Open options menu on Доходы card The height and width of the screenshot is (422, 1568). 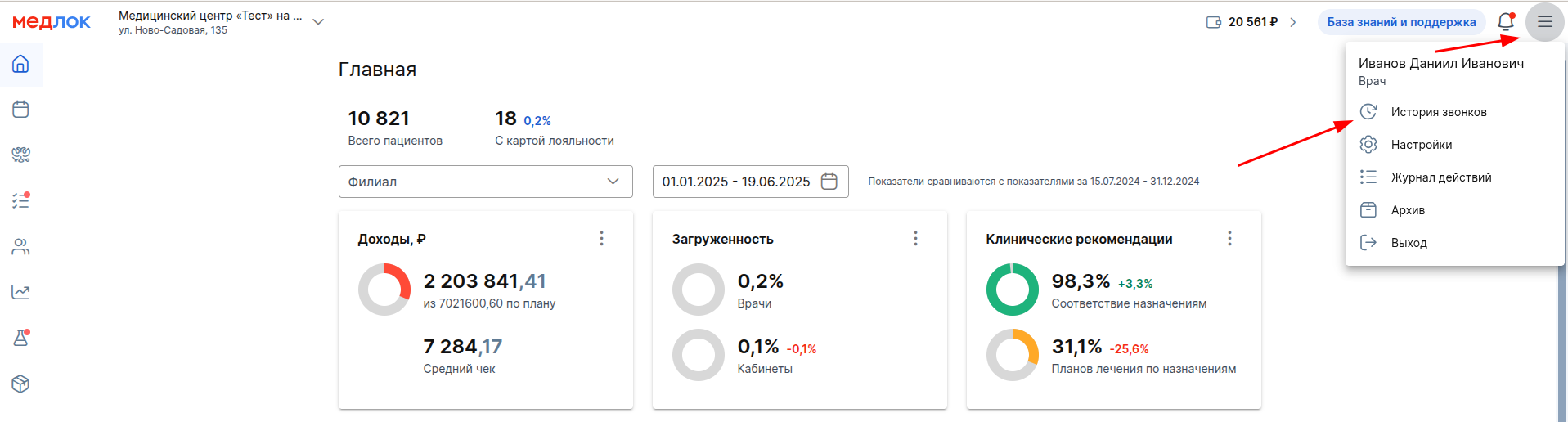[x=601, y=238]
